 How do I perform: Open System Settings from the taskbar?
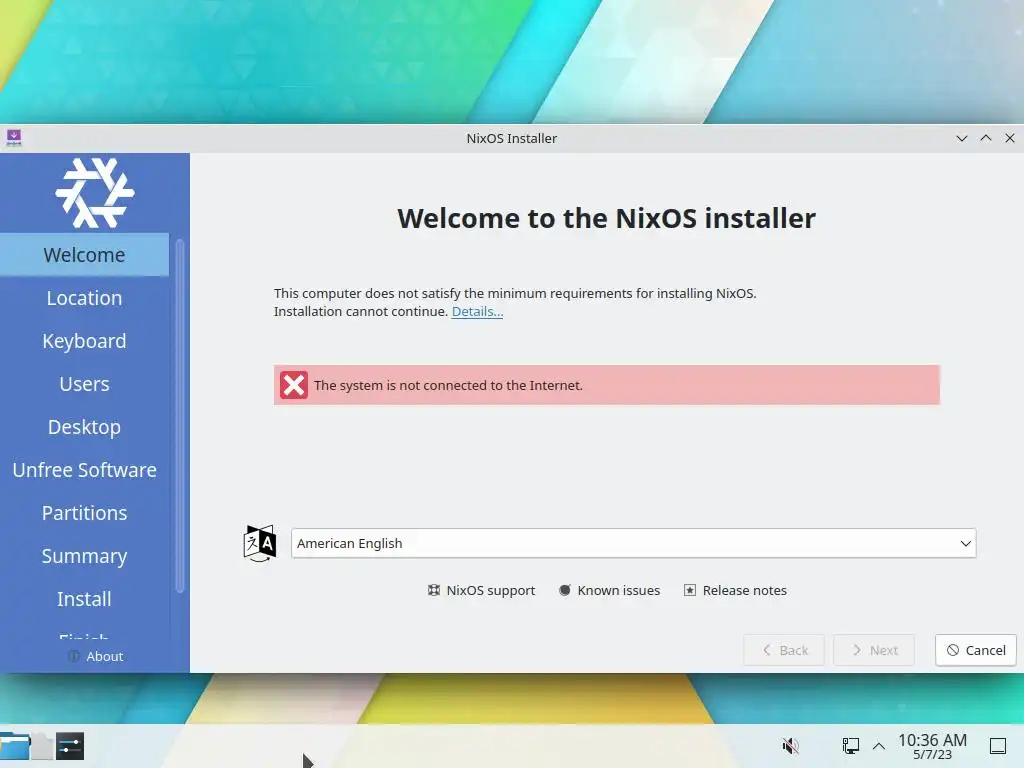pos(70,746)
